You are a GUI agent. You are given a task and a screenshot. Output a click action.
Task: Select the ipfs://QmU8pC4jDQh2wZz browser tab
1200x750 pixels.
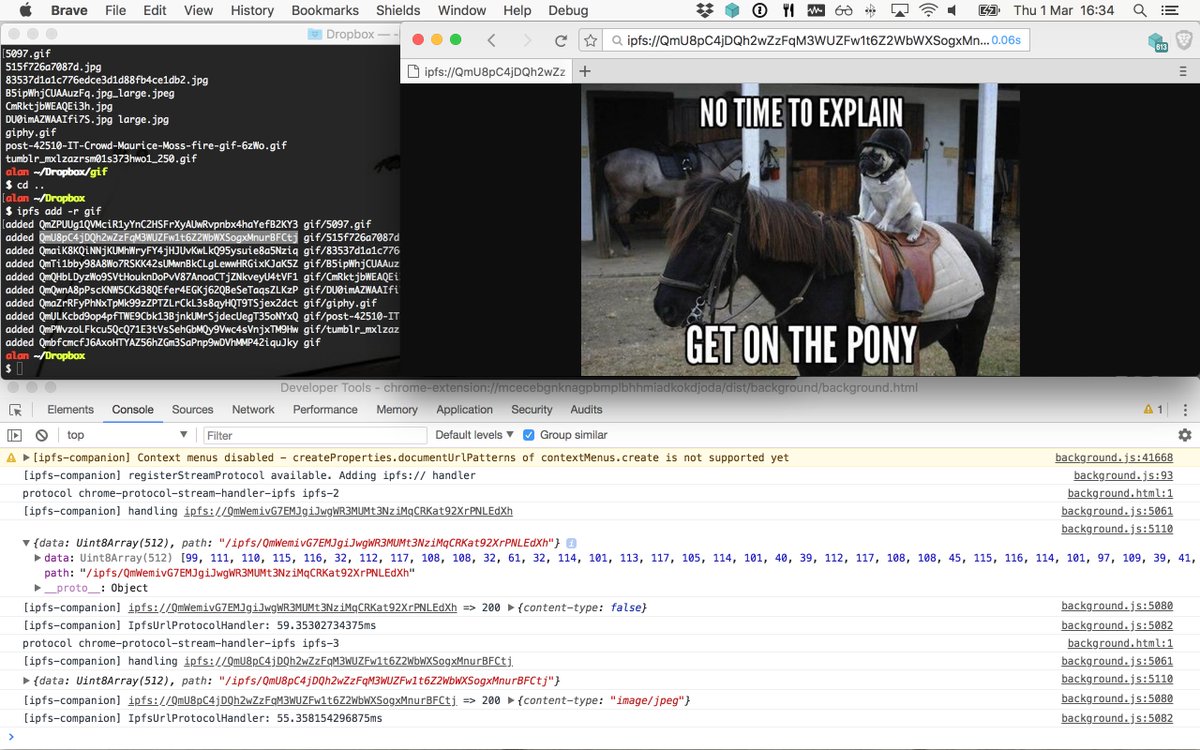[487, 71]
